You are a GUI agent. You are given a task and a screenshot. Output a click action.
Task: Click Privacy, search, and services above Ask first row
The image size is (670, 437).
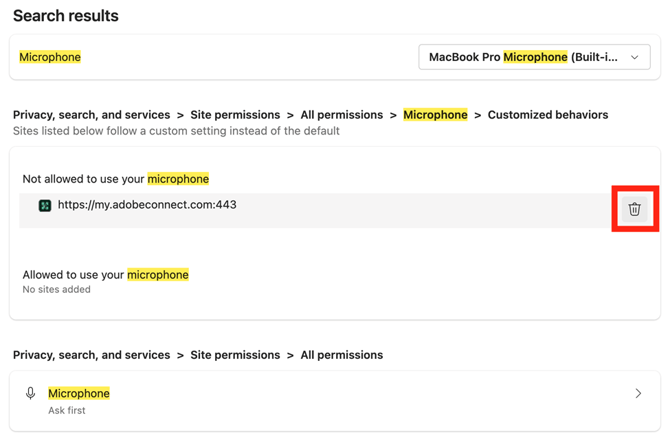(91, 355)
